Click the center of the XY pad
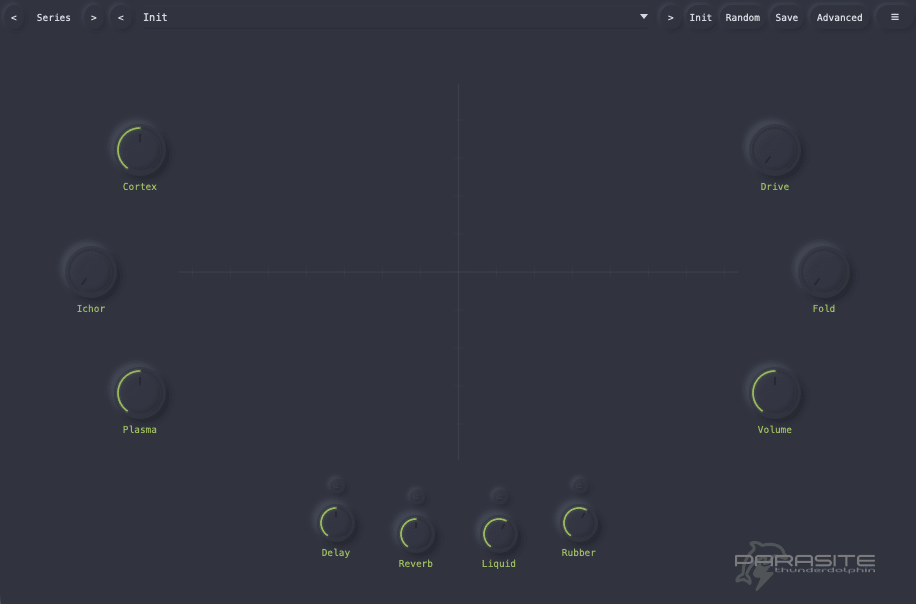The width and height of the screenshot is (916, 604). pyautogui.click(x=458, y=271)
